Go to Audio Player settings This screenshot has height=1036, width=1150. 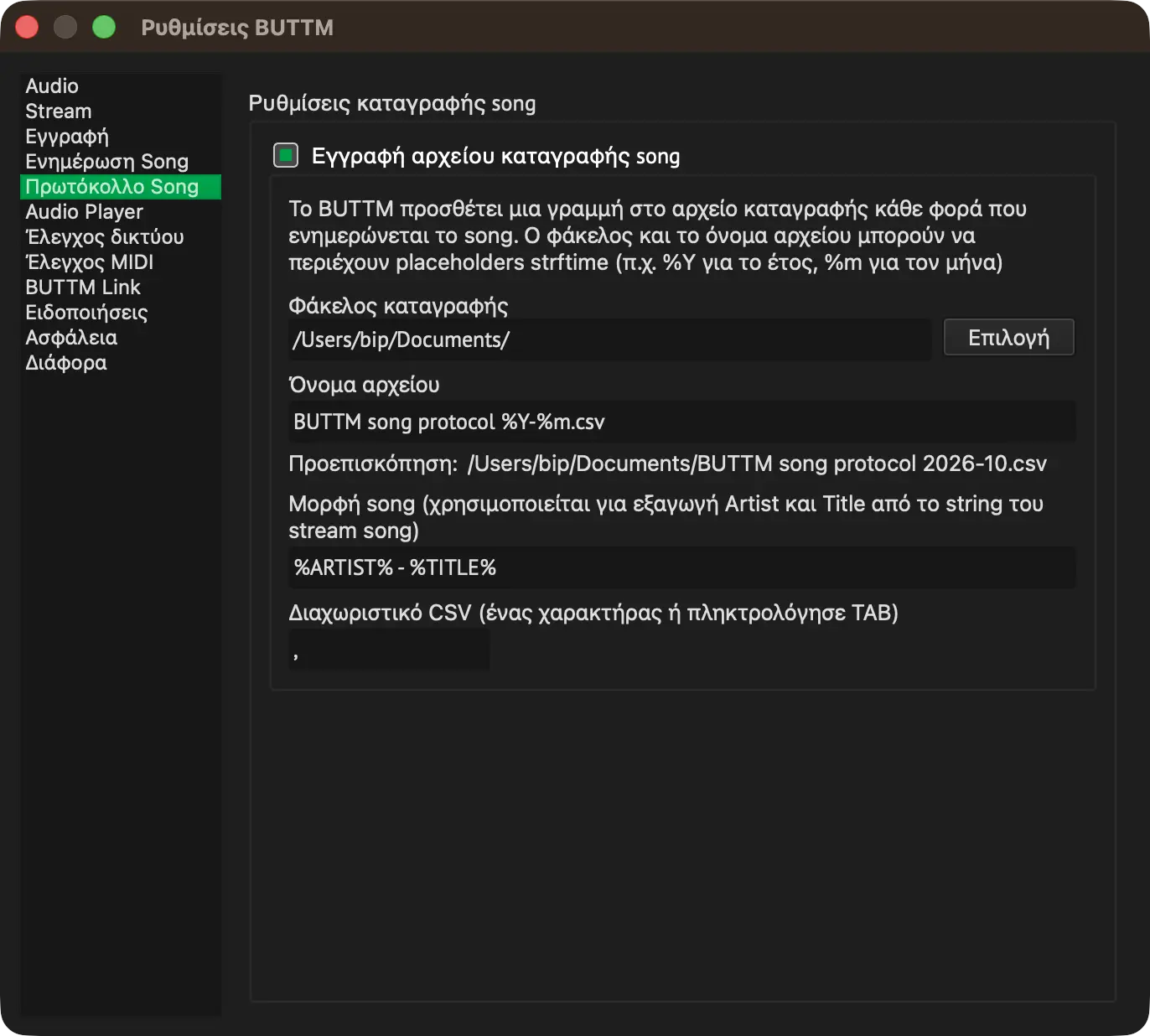tap(121, 212)
